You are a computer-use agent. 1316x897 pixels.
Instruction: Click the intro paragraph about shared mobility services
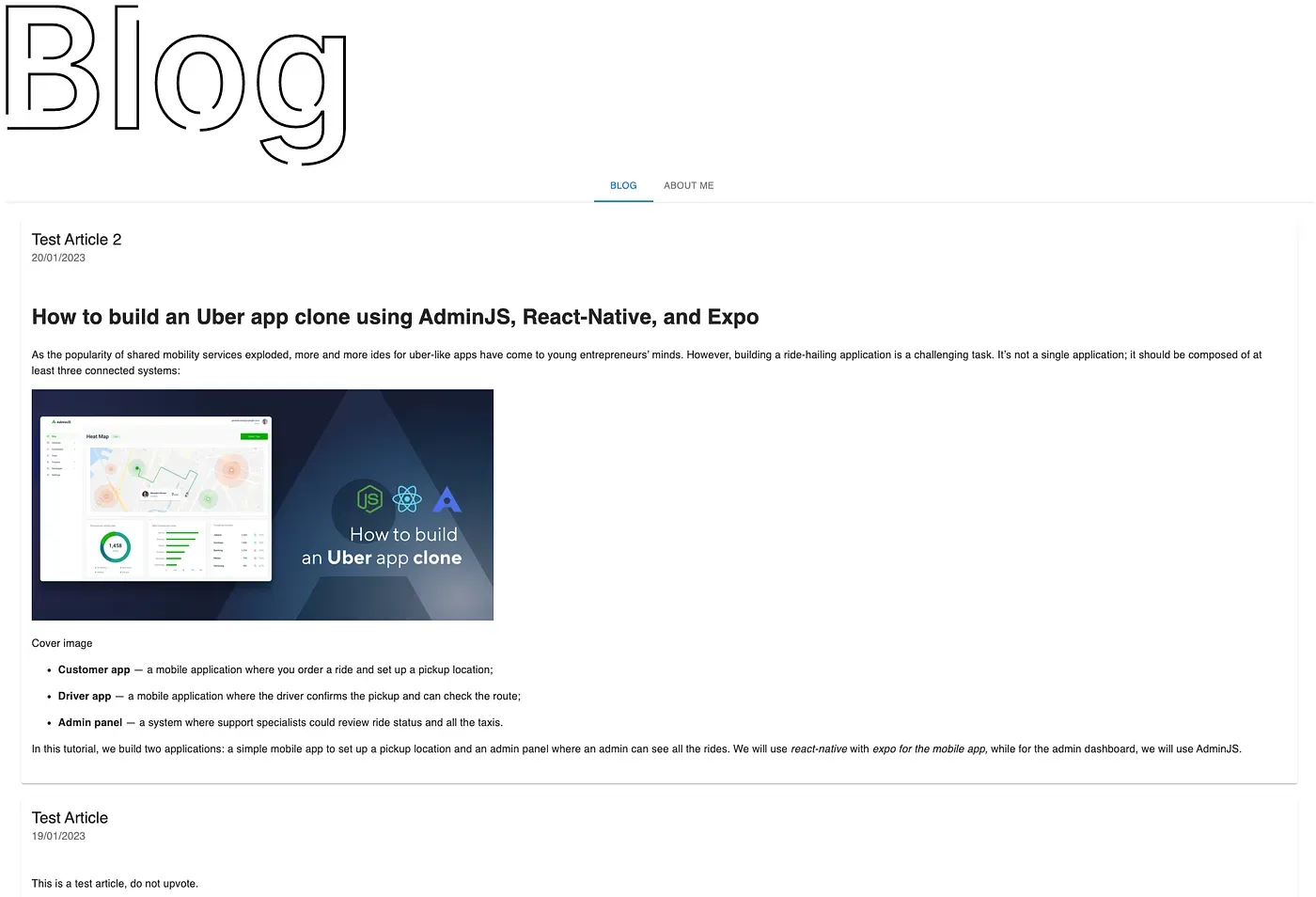click(x=647, y=362)
